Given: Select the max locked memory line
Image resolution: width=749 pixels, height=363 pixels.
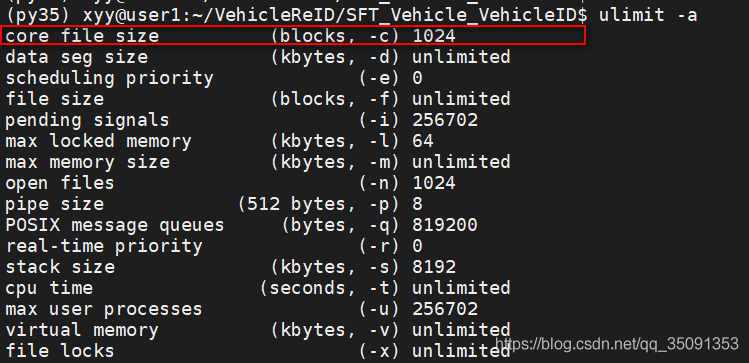Looking at the screenshot, I should pos(219,141).
